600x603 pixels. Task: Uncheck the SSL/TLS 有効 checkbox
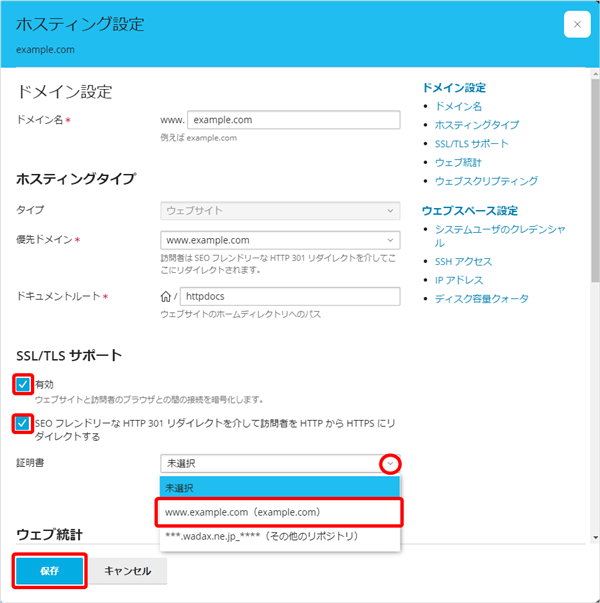[23, 383]
